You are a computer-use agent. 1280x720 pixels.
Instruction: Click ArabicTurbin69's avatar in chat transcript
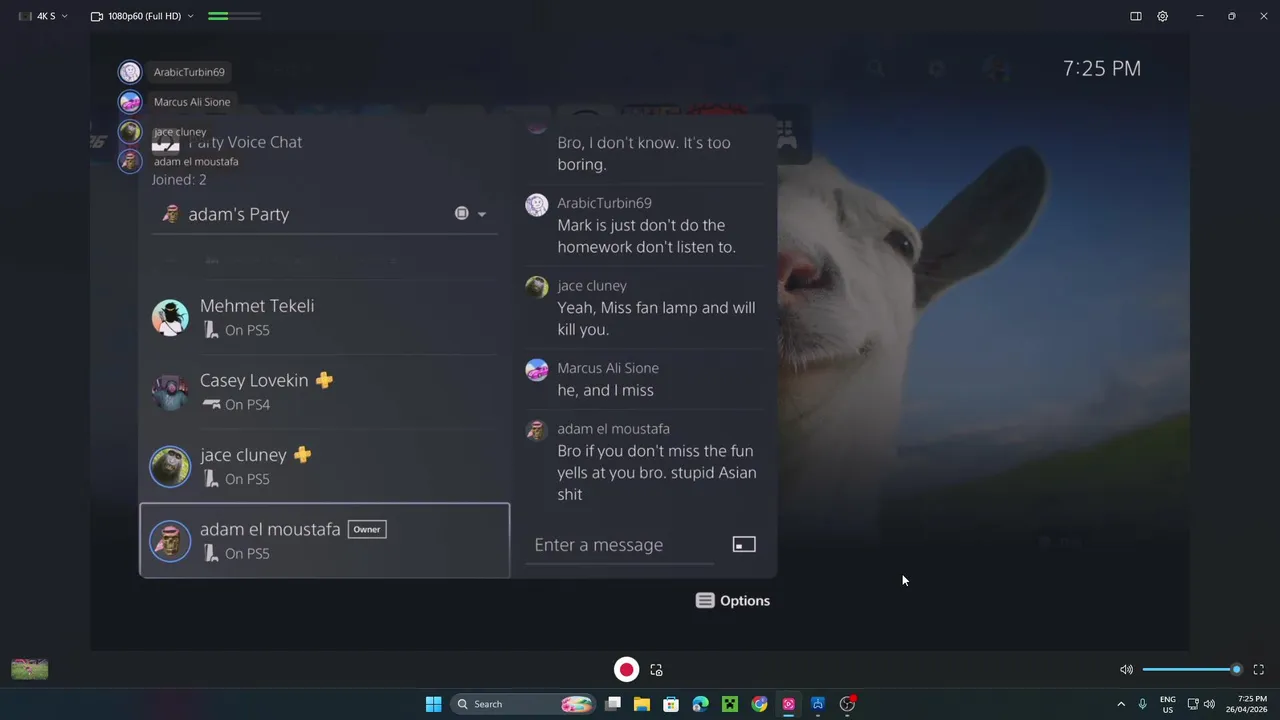click(x=537, y=205)
